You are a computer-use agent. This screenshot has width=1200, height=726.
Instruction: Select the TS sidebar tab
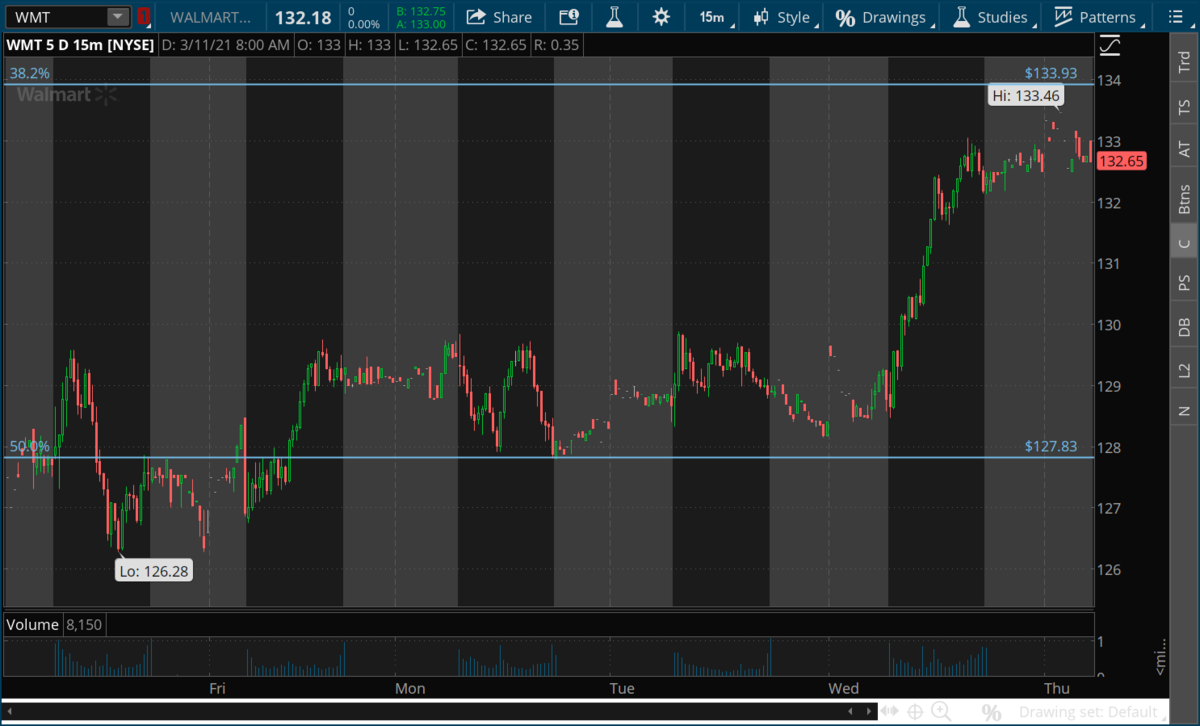pos(1184,106)
